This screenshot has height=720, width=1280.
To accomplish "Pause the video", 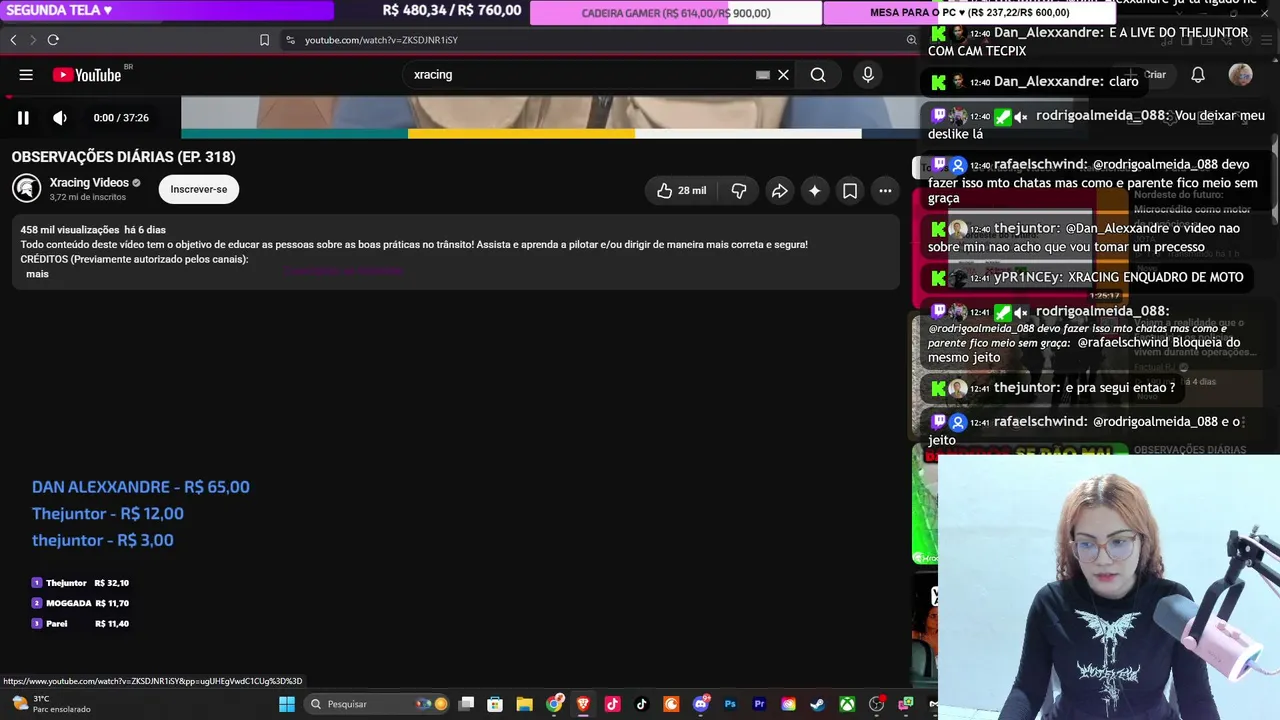I will (x=23, y=118).
